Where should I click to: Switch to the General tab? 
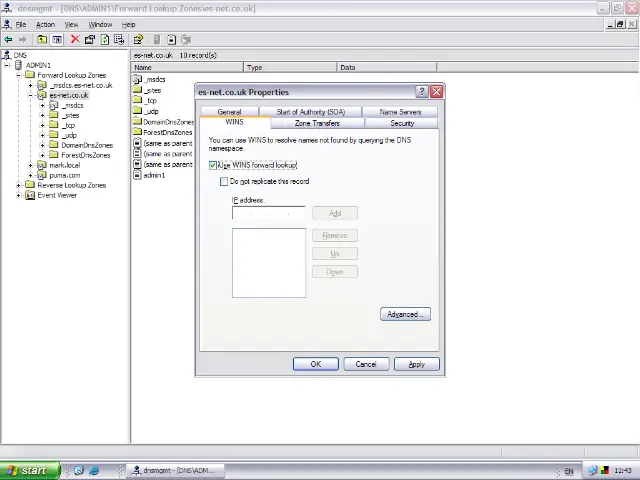click(x=229, y=111)
